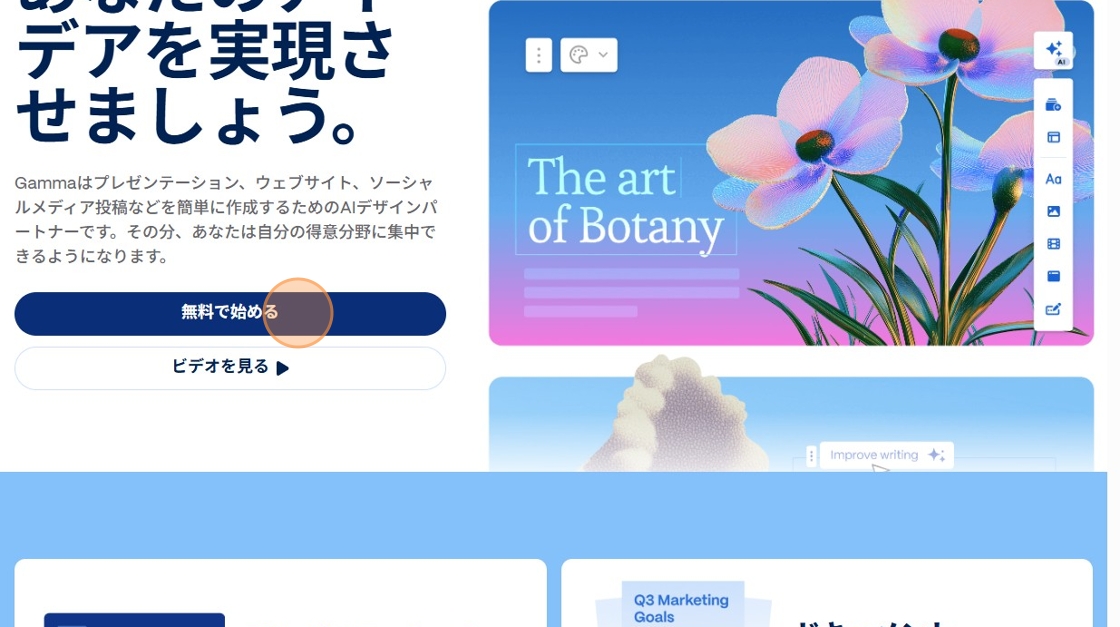
Task: Open the form edit pencil icon
Action: click(1054, 309)
